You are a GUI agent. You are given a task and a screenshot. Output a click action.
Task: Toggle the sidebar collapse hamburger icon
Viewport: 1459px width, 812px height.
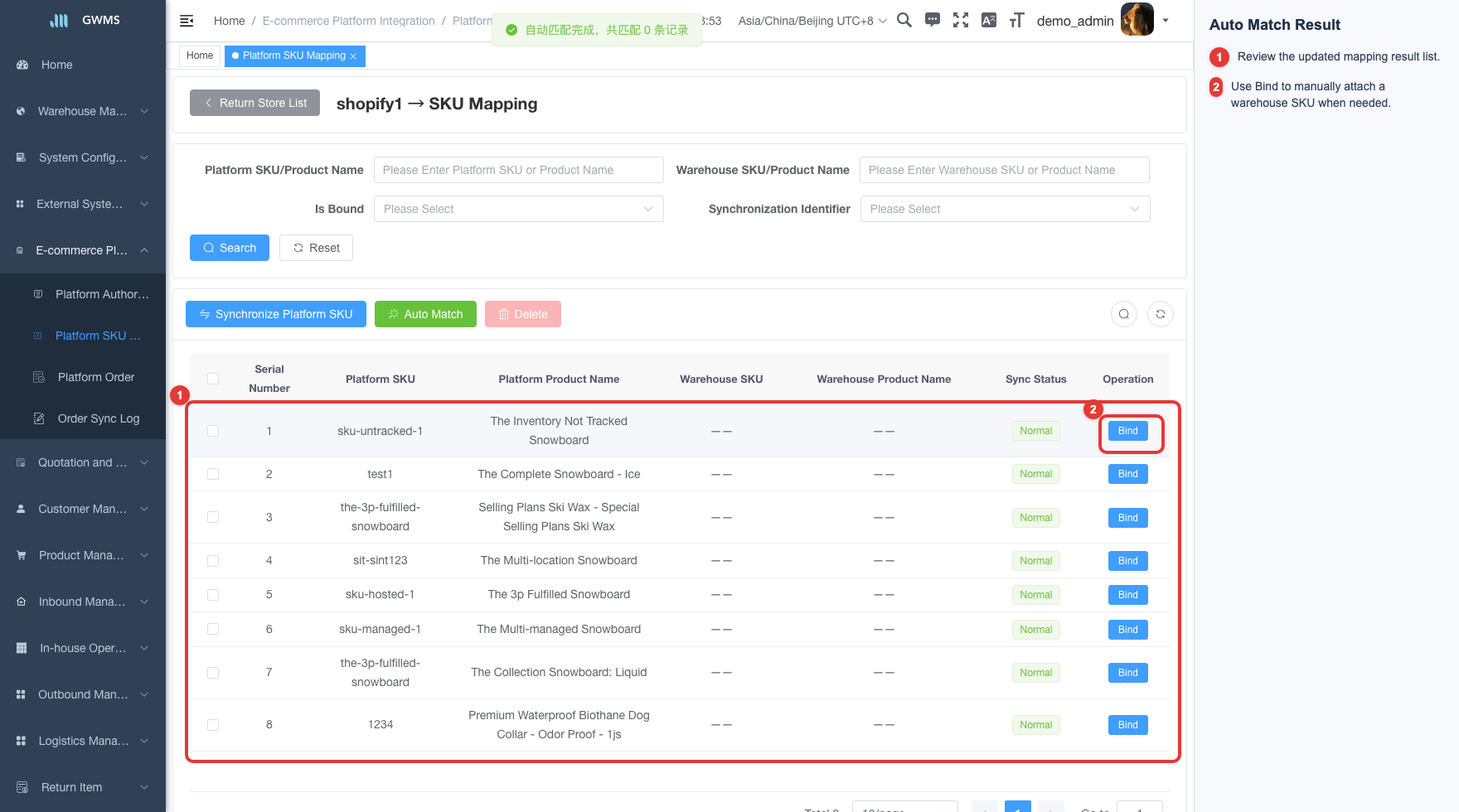(187, 21)
